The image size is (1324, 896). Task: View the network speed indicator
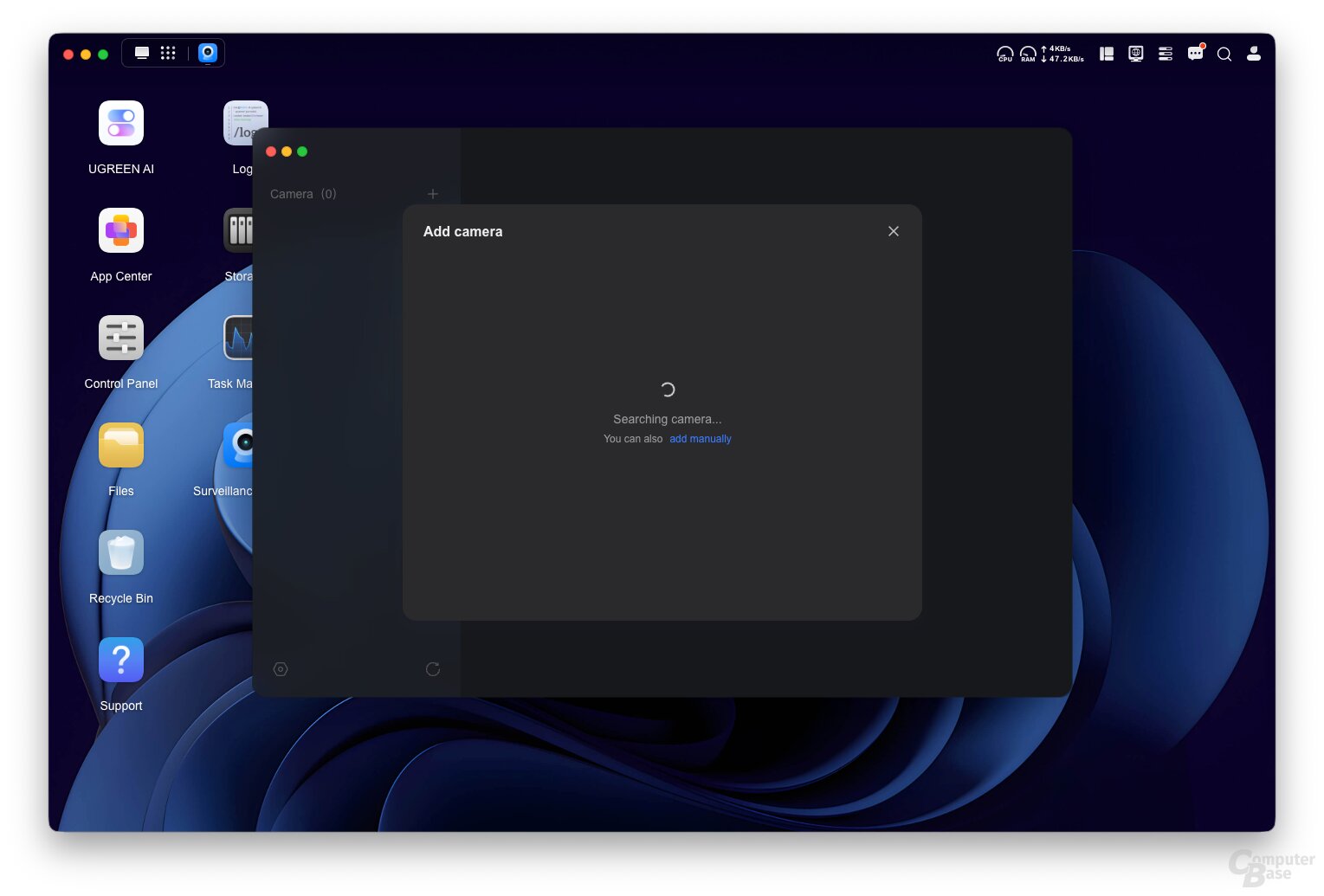click(1062, 54)
